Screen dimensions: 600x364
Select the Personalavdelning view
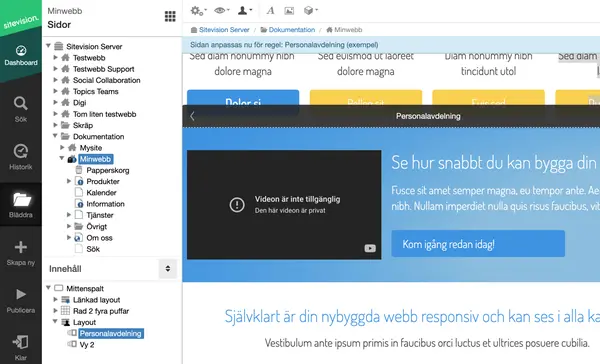coord(111,333)
